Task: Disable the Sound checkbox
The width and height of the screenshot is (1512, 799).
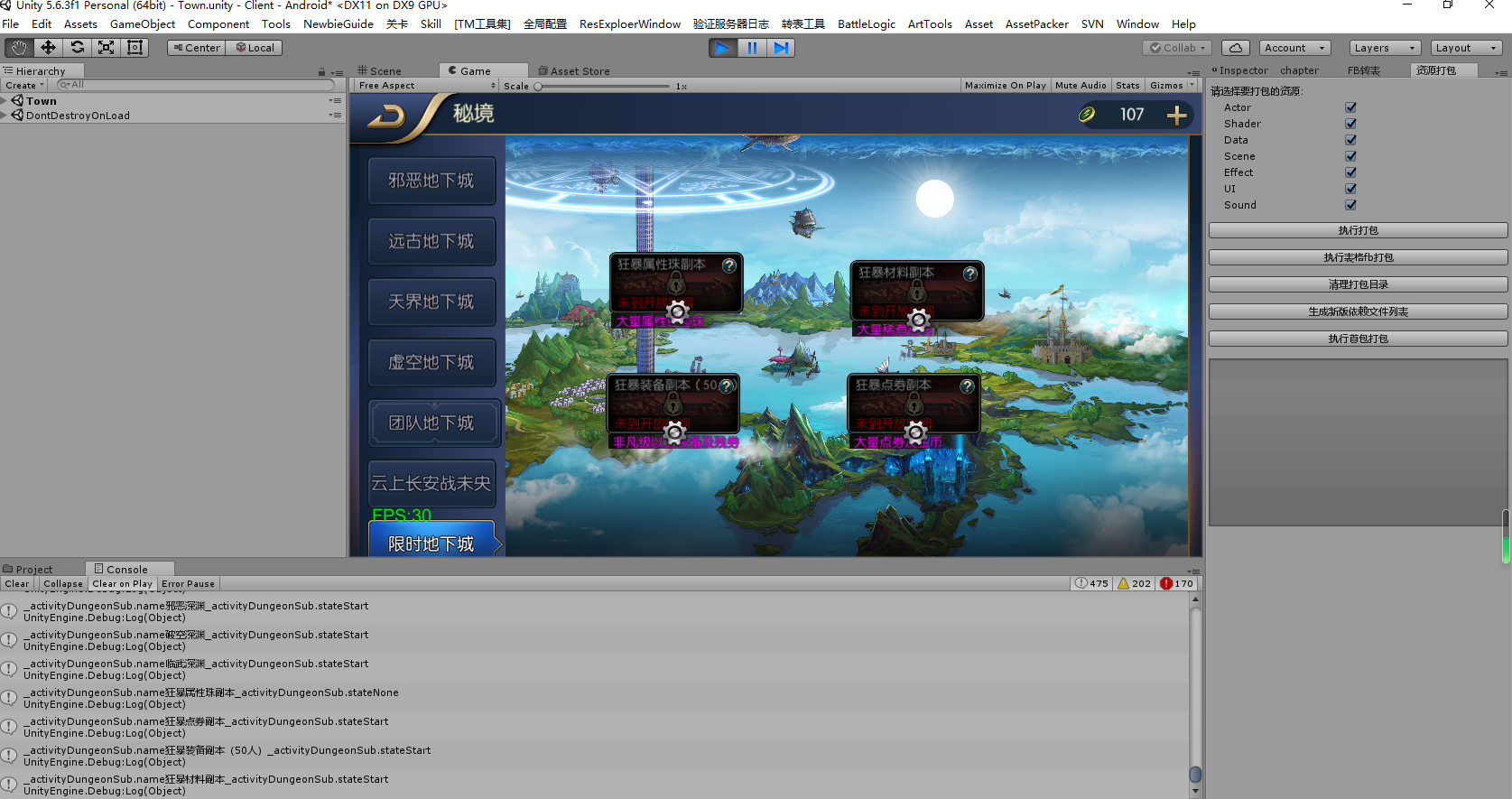Action: coord(1350,205)
